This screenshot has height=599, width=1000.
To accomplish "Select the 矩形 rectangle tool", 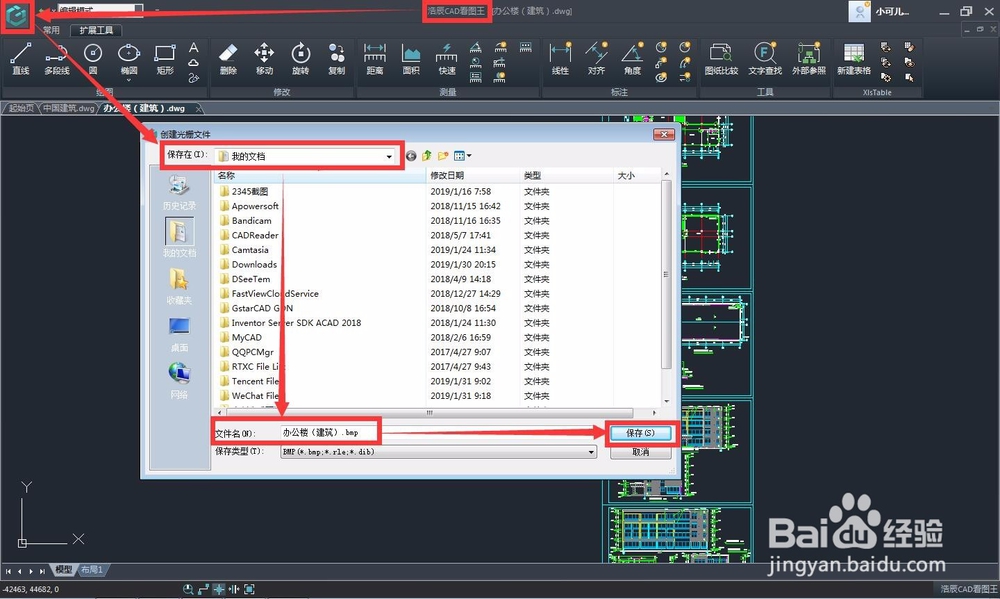I will click(165, 59).
